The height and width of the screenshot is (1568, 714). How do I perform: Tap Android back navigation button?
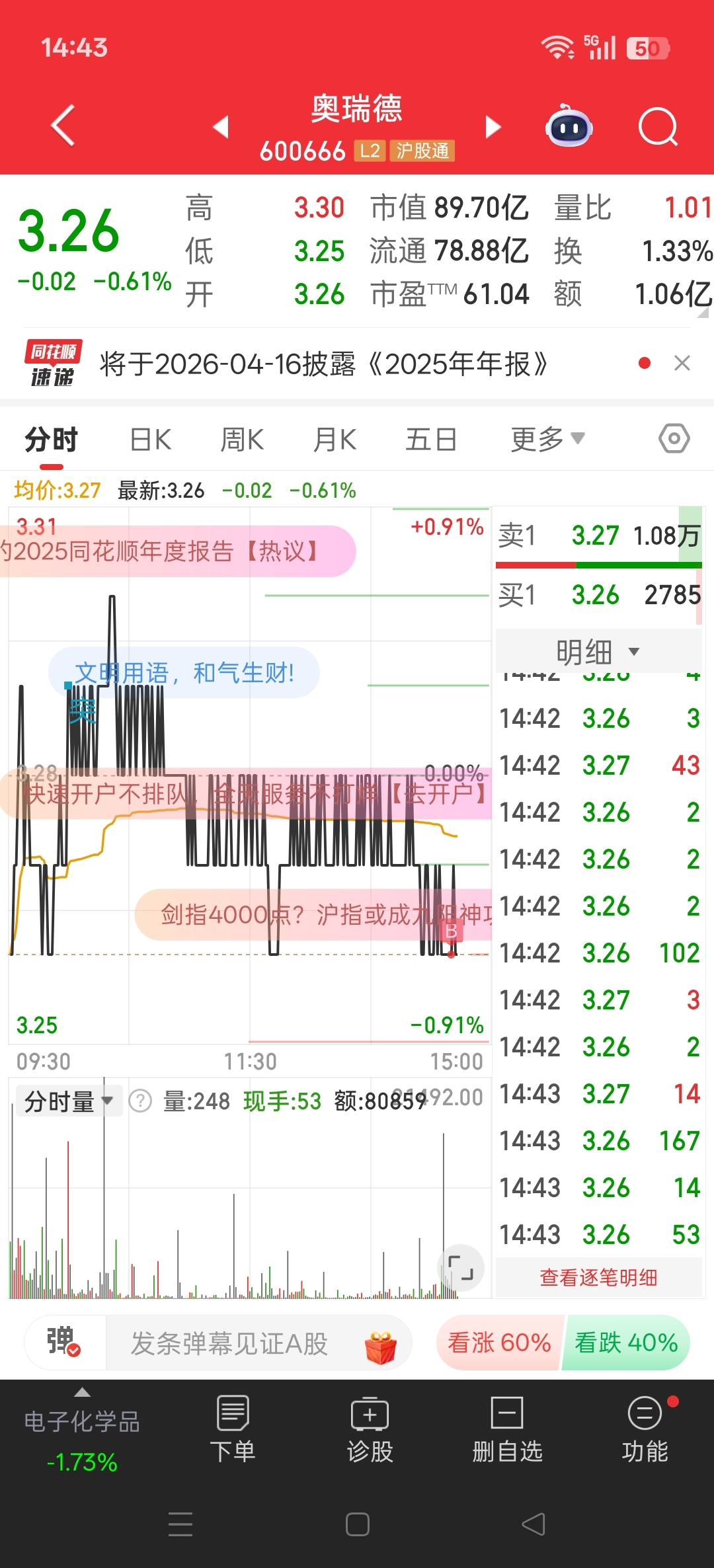click(x=534, y=1524)
